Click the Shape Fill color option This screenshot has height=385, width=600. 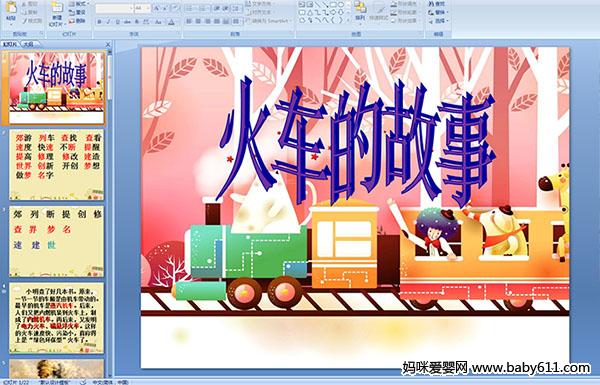click(x=405, y=4)
